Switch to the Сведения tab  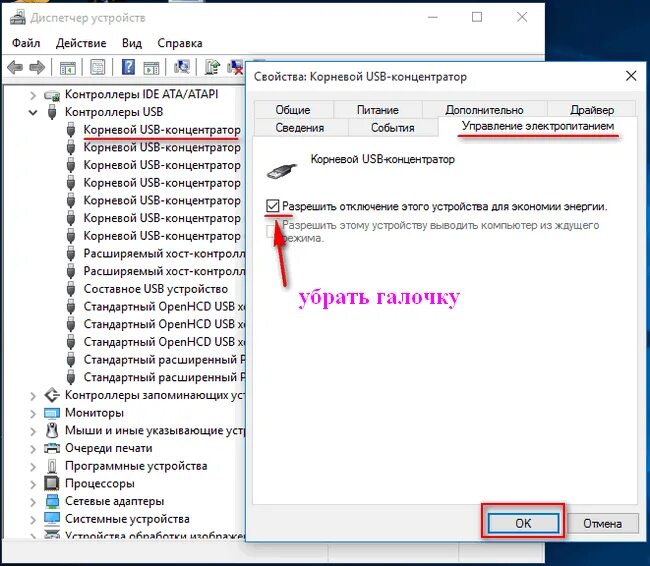click(x=300, y=127)
